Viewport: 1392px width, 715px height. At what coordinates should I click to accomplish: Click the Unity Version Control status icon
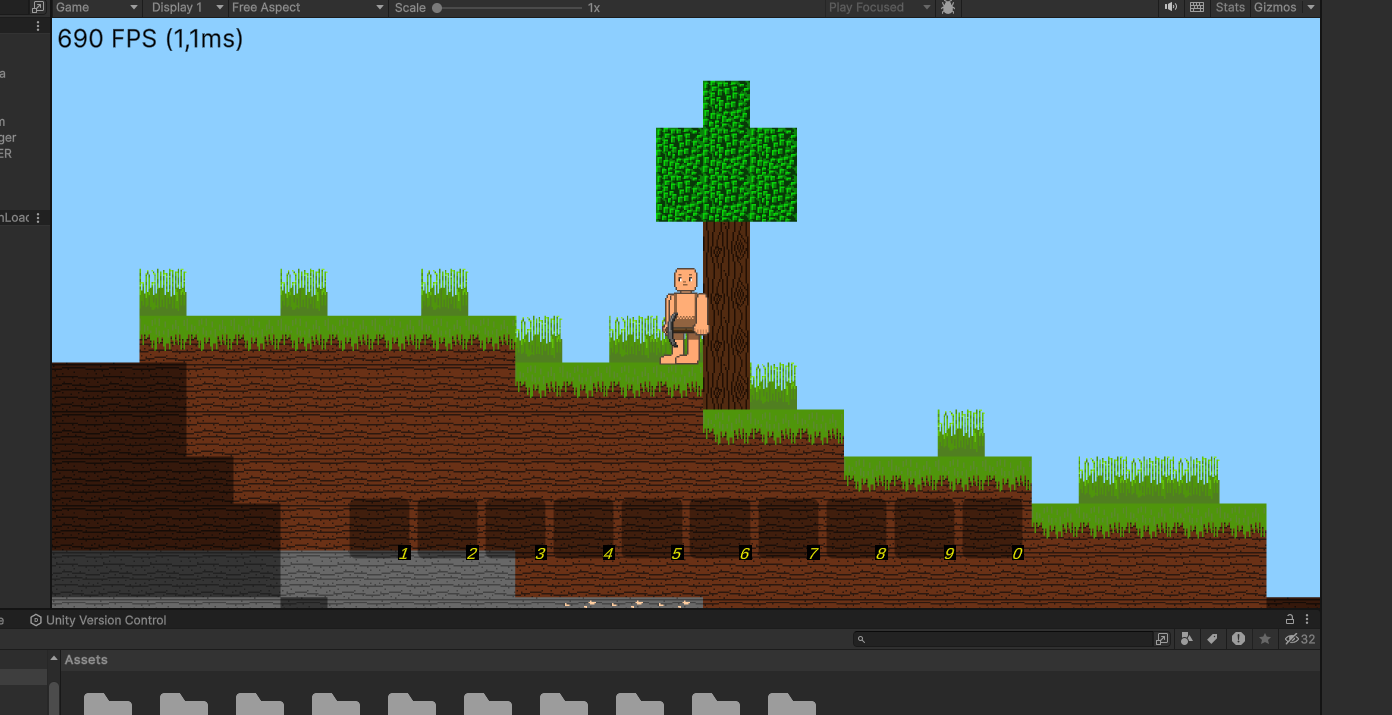pyautogui.click(x=35, y=619)
